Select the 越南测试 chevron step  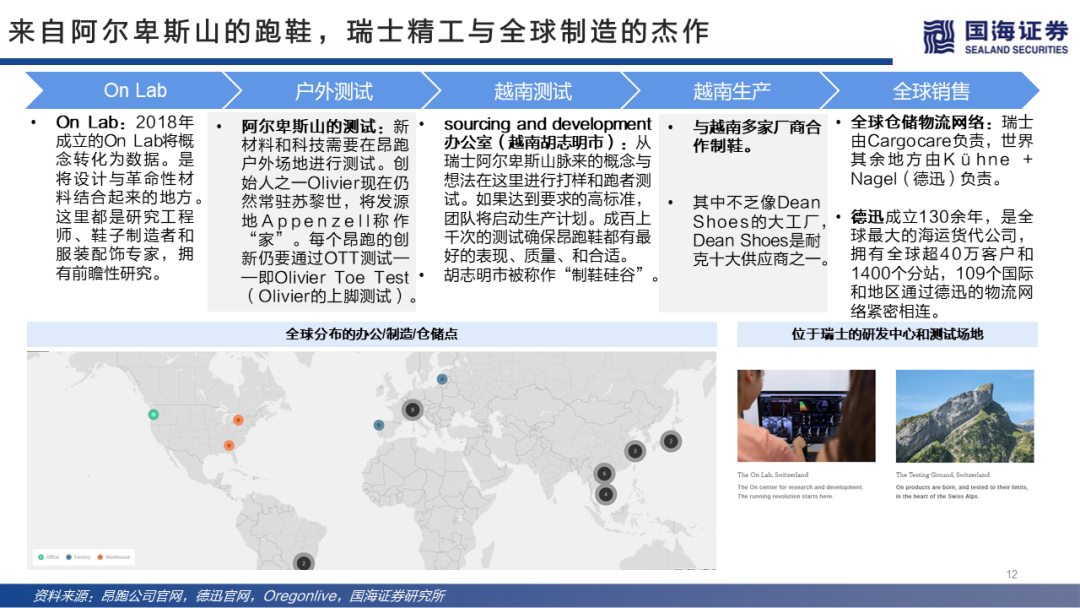(x=532, y=90)
